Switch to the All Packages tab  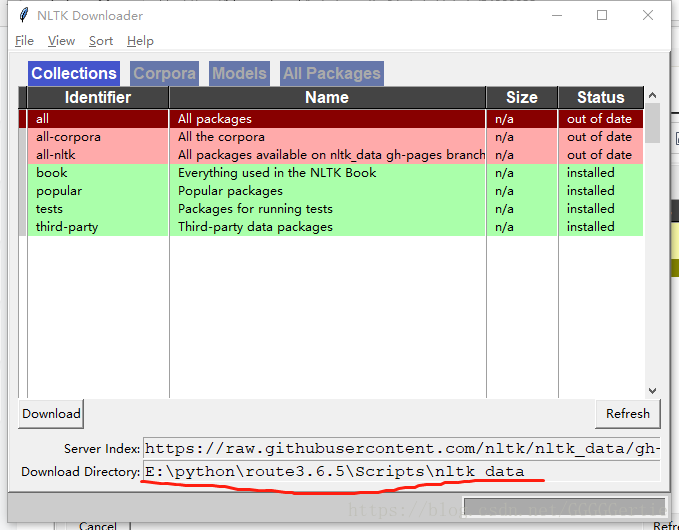tap(332, 73)
